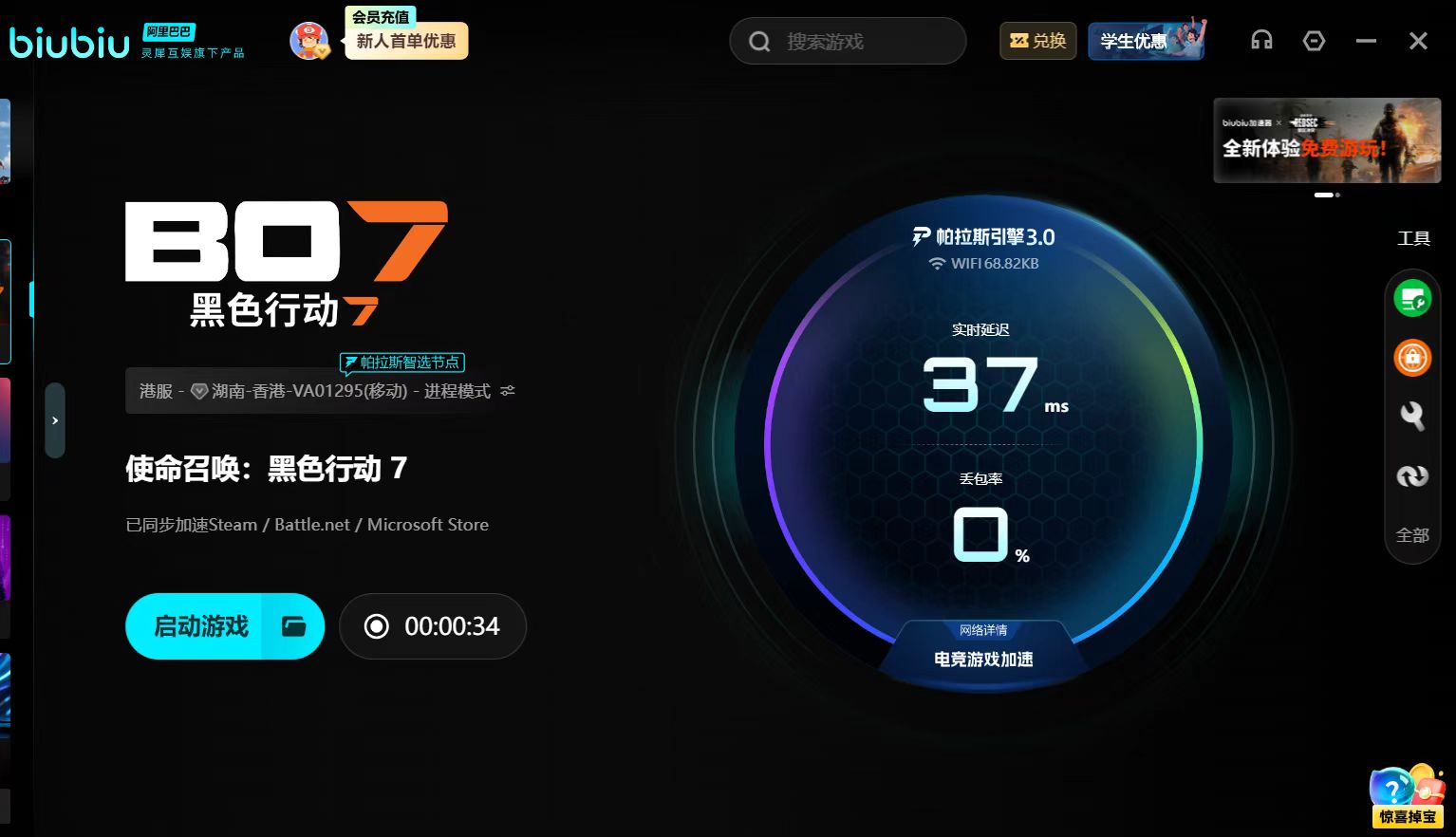
Task: Click the 兑换 redeem button
Action: 1038,41
